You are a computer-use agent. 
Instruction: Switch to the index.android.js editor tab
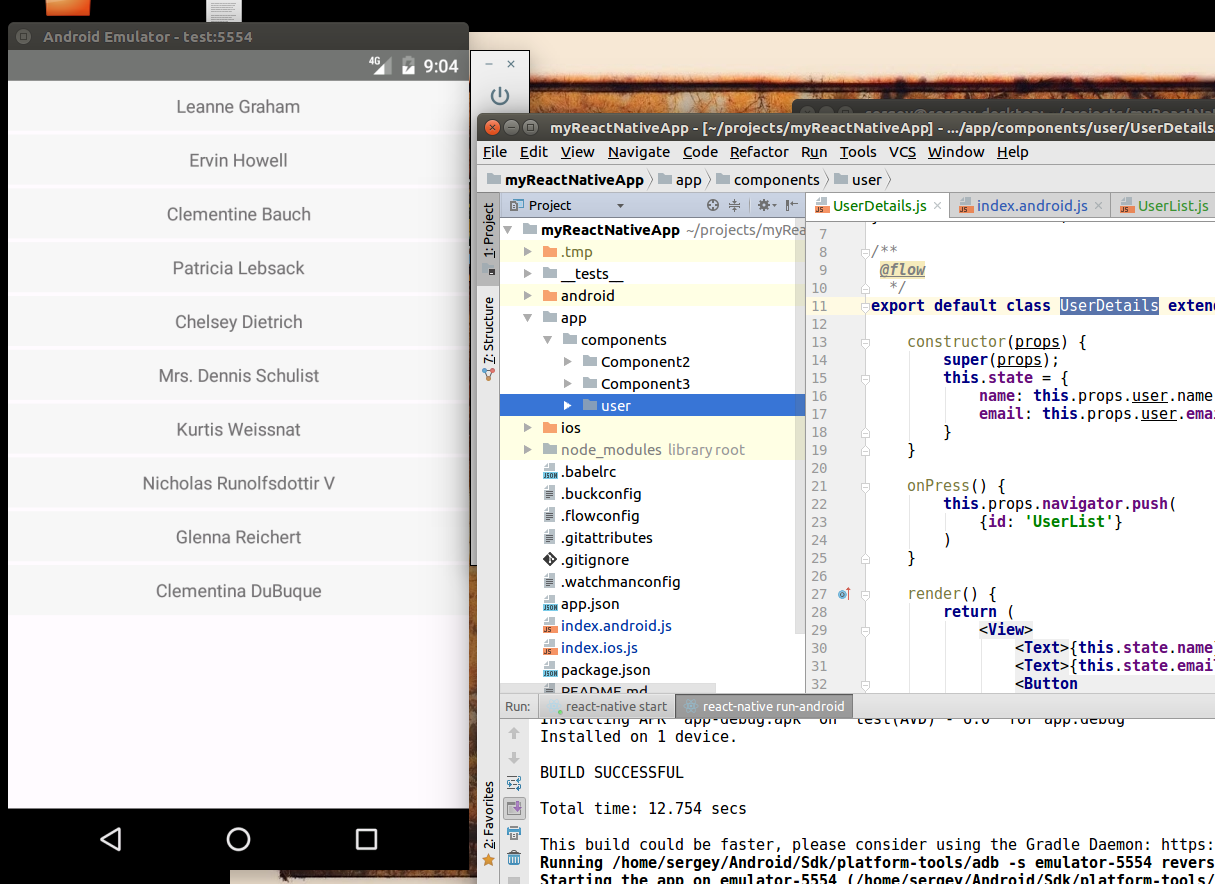pyautogui.click(x=1031, y=205)
